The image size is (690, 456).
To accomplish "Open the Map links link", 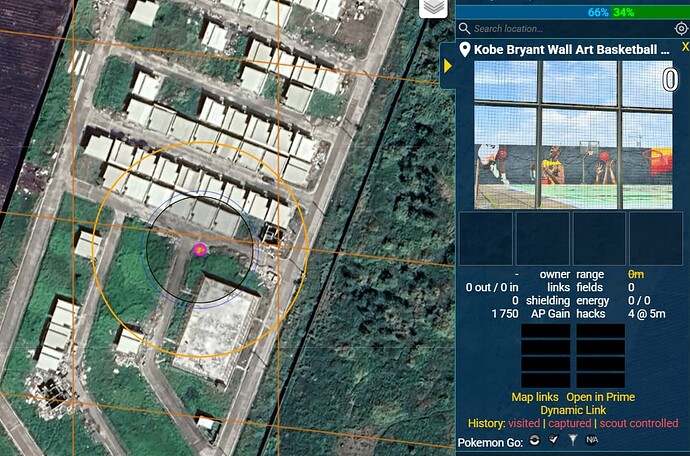I will click(535, 397).
